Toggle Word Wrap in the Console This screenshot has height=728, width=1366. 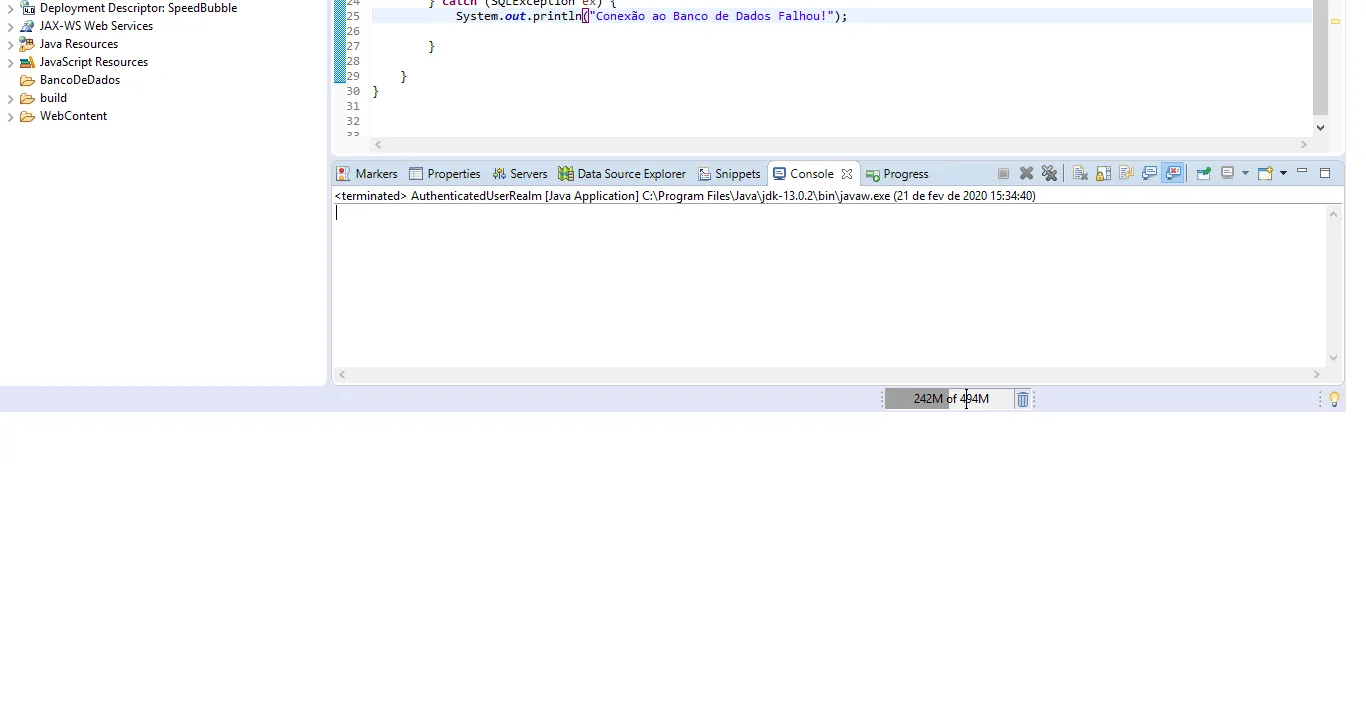[1126, 174]
